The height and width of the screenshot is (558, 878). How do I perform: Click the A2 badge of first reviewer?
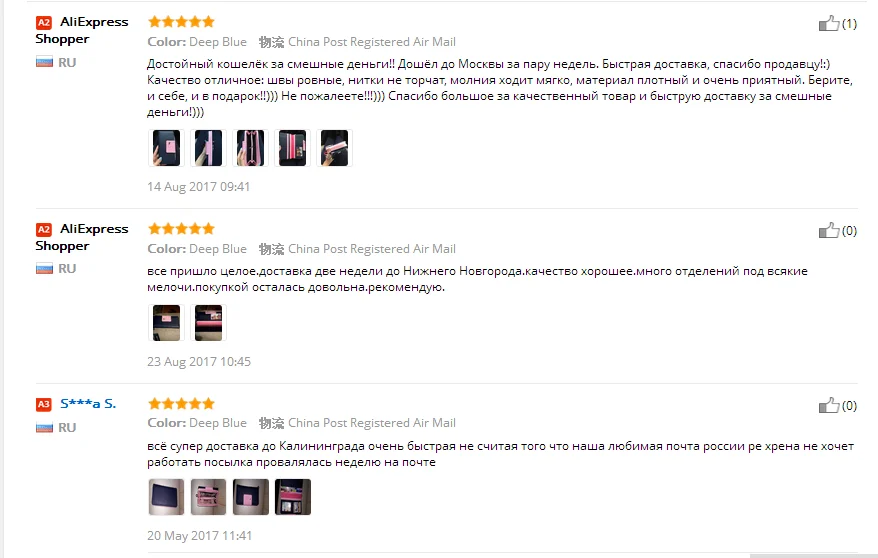(44, 22)
